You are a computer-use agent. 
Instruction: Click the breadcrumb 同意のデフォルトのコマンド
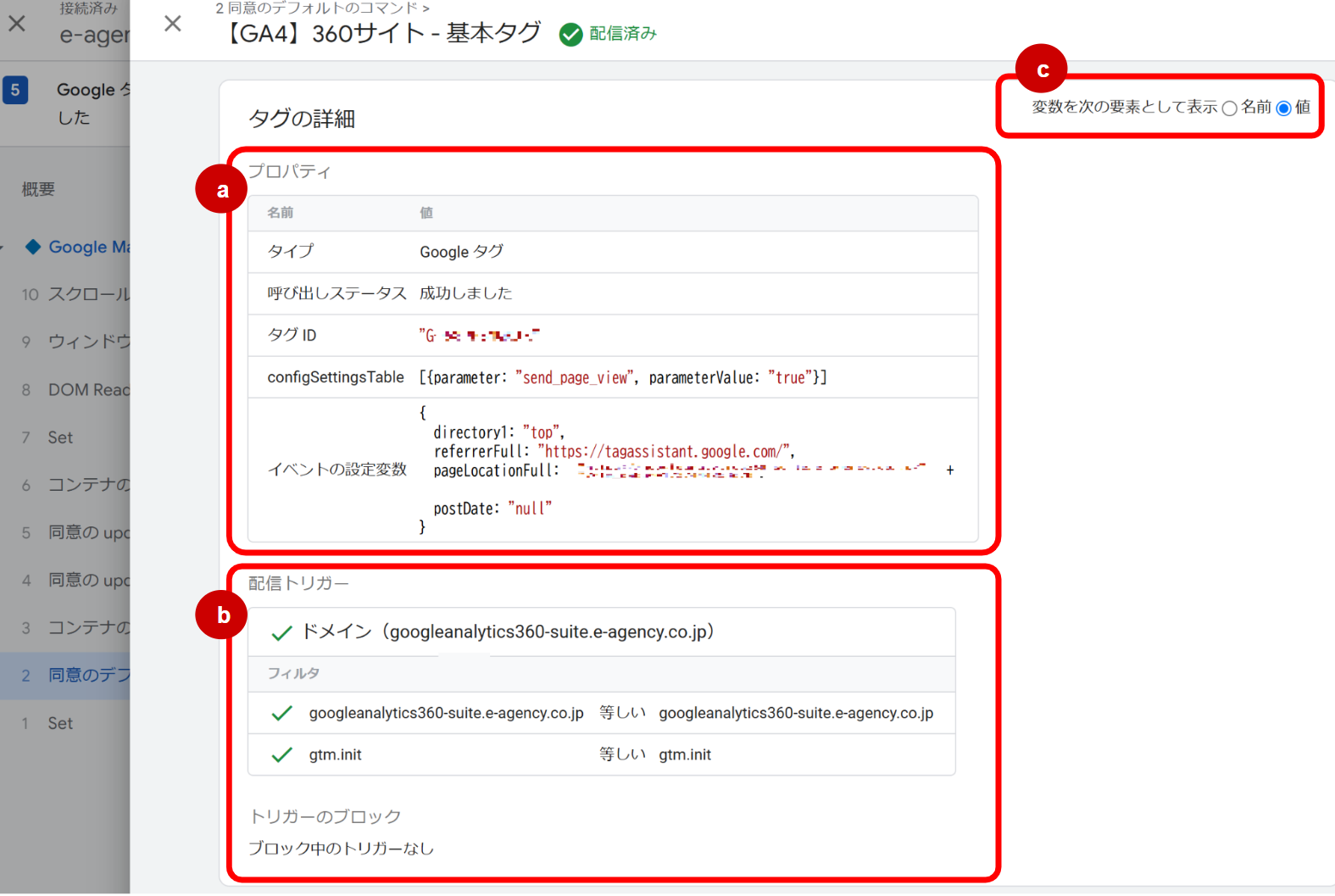[x=322, y=8]
